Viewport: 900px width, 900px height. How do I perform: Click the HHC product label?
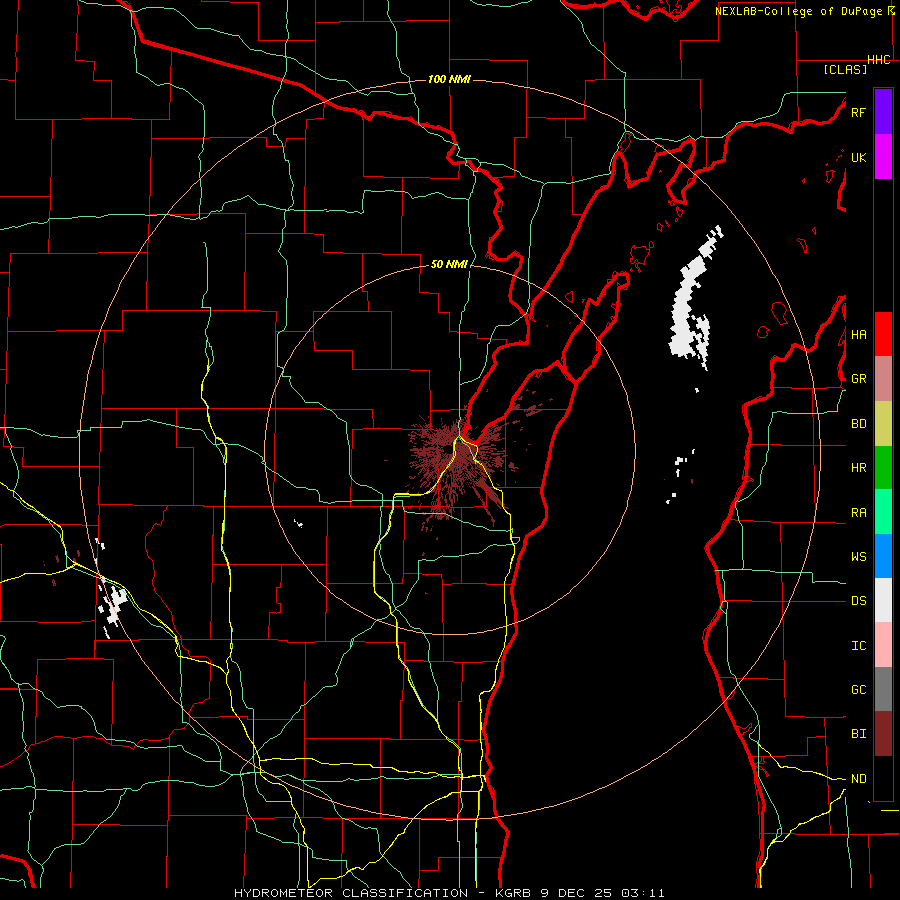[879, 60]
